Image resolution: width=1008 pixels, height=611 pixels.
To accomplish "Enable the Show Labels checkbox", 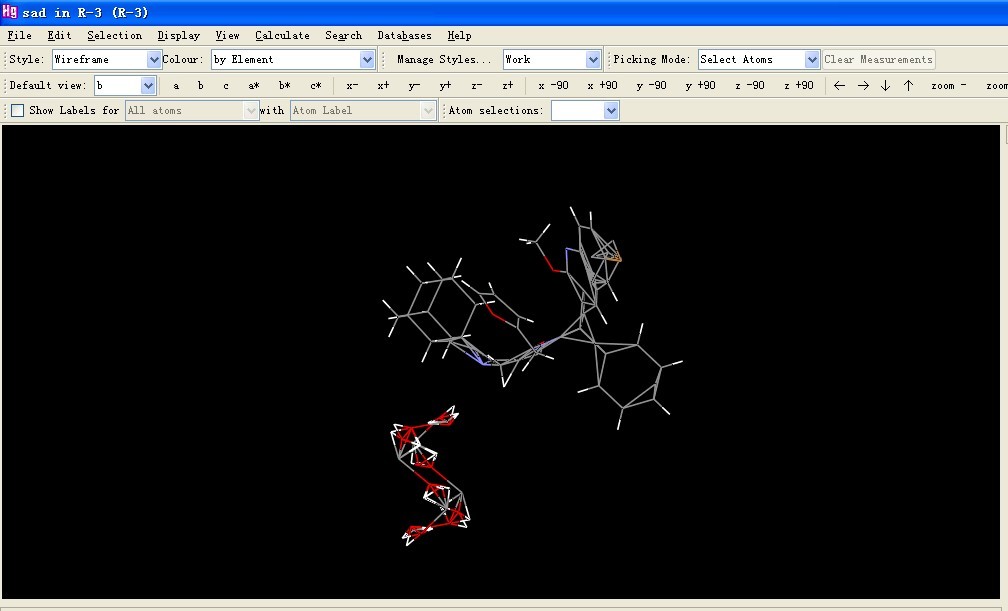I will pyautogui.click(x=17, y=111).
